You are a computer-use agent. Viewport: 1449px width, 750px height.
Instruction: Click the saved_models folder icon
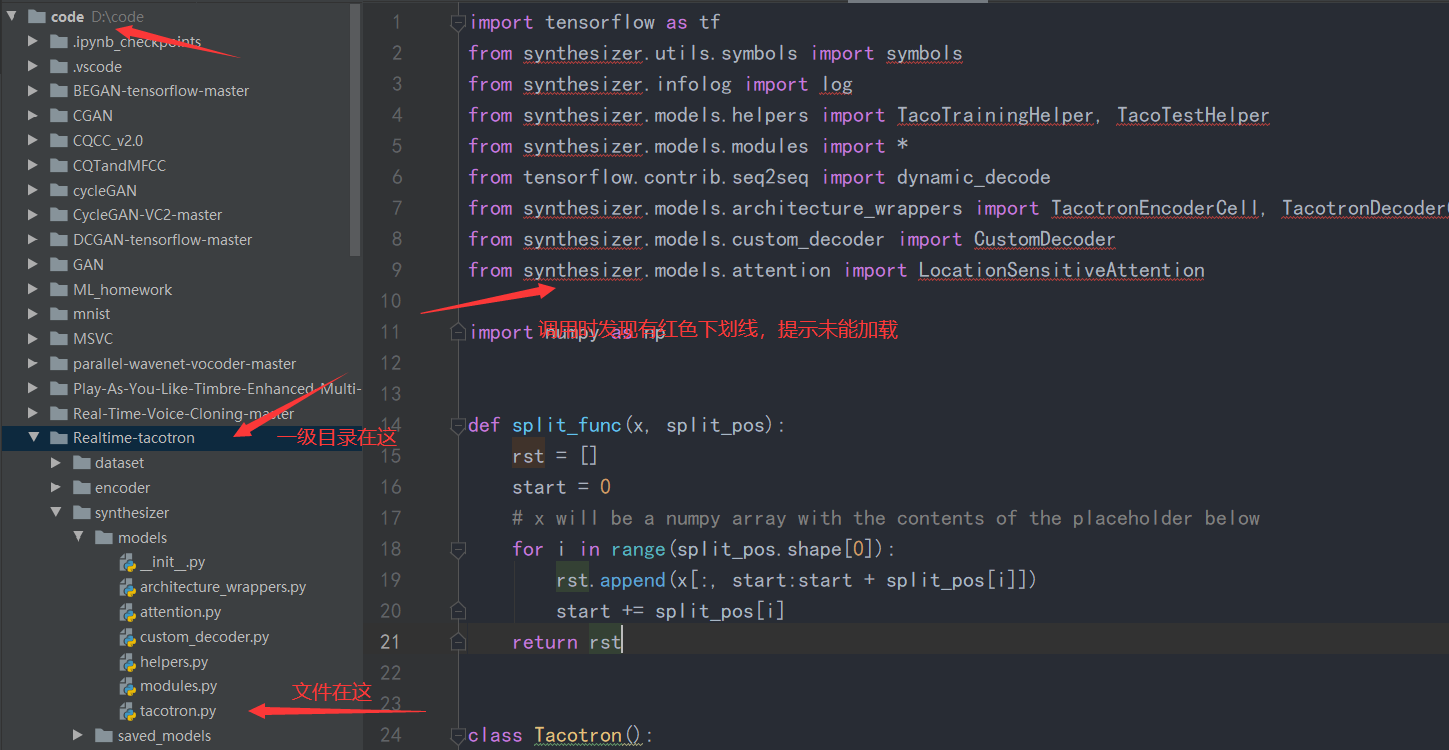click(104, 735)
